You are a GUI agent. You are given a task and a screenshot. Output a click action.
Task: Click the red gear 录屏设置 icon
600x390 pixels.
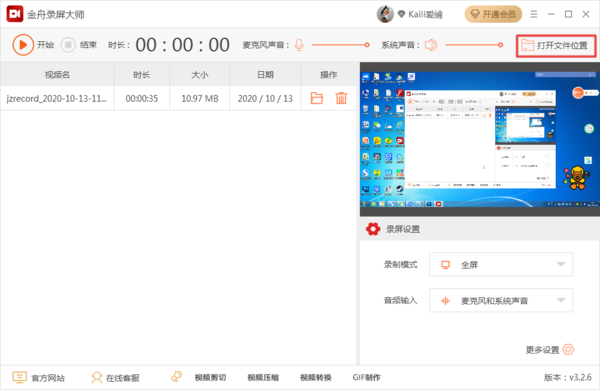[373, 229]
